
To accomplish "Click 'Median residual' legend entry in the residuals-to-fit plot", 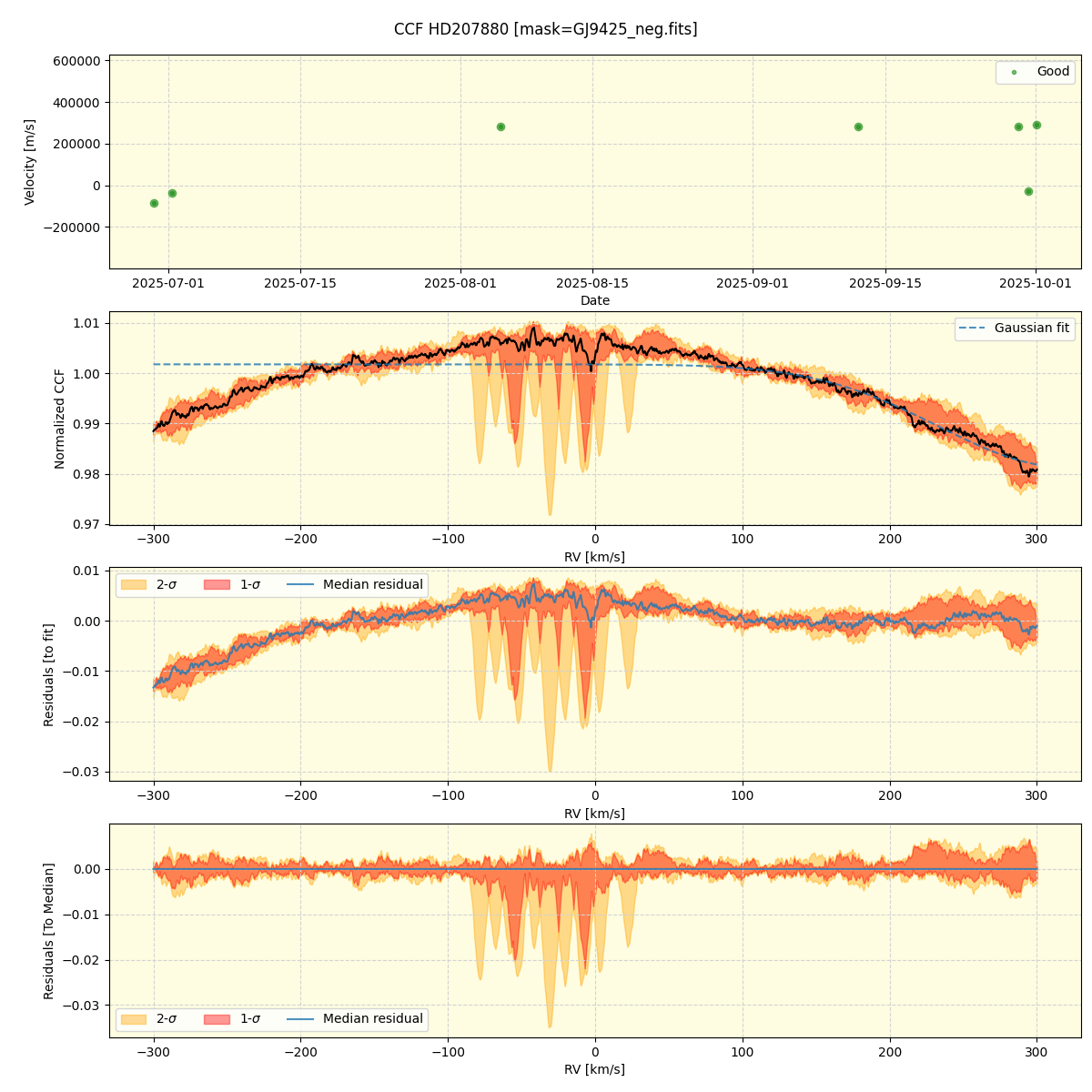I will 355,584.
